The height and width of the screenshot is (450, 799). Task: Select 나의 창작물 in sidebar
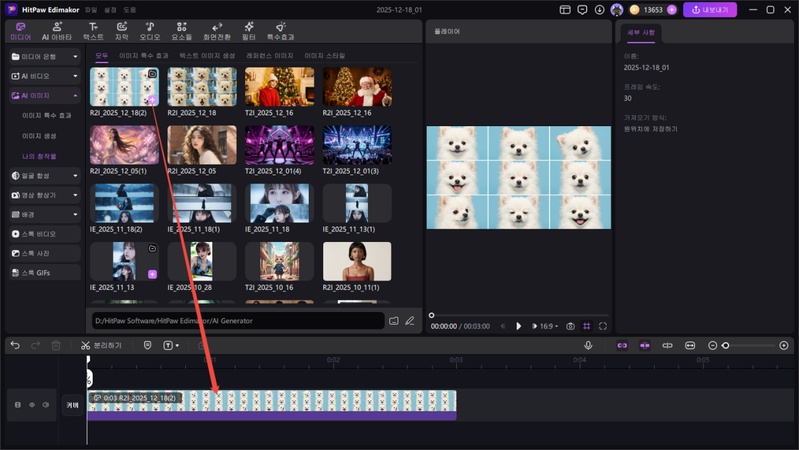tap(39, 156)
